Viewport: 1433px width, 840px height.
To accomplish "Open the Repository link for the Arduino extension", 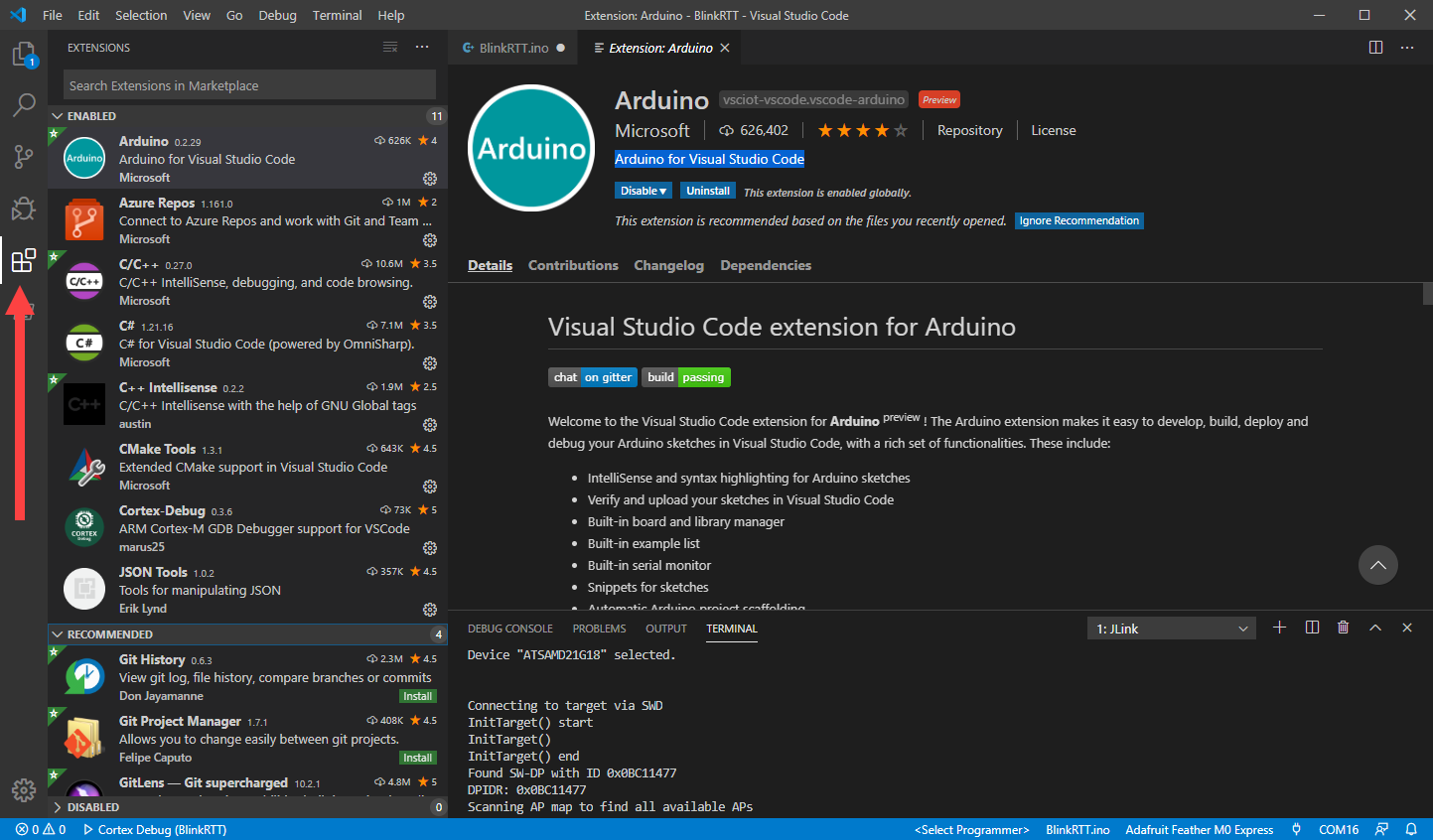I will [x=968, y=130].
